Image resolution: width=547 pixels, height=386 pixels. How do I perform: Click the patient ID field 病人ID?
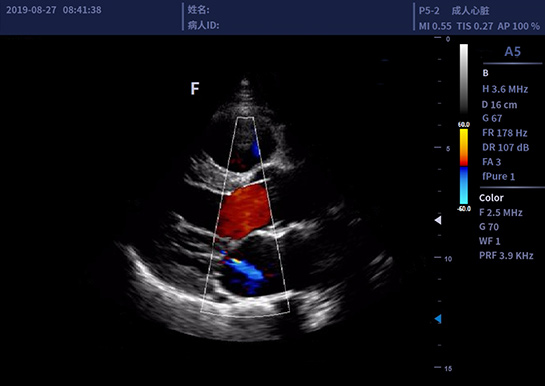point(203,25)
